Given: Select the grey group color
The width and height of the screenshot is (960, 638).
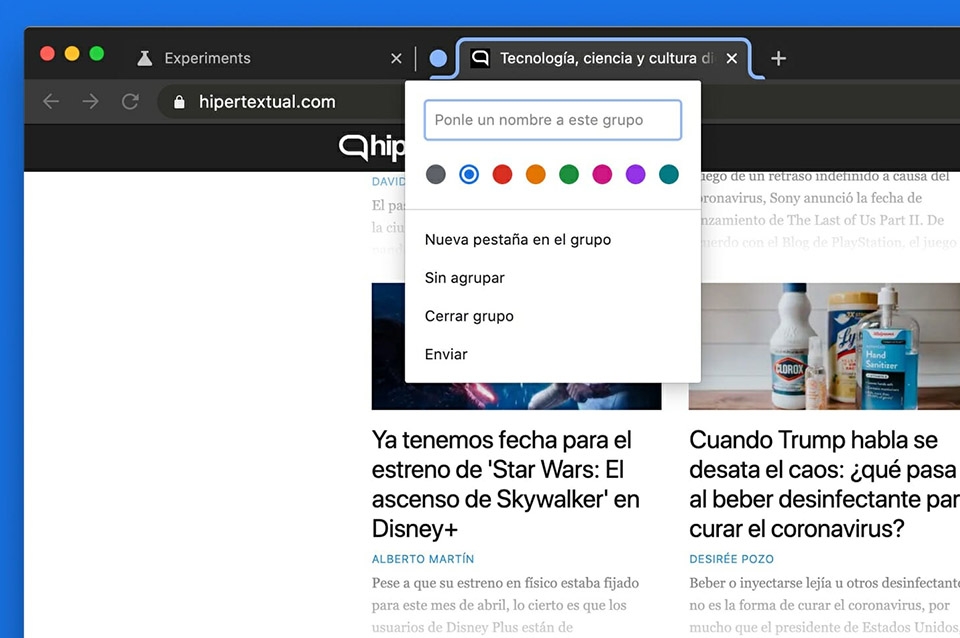Looking at the screenshot, I should tap(435, 175).
